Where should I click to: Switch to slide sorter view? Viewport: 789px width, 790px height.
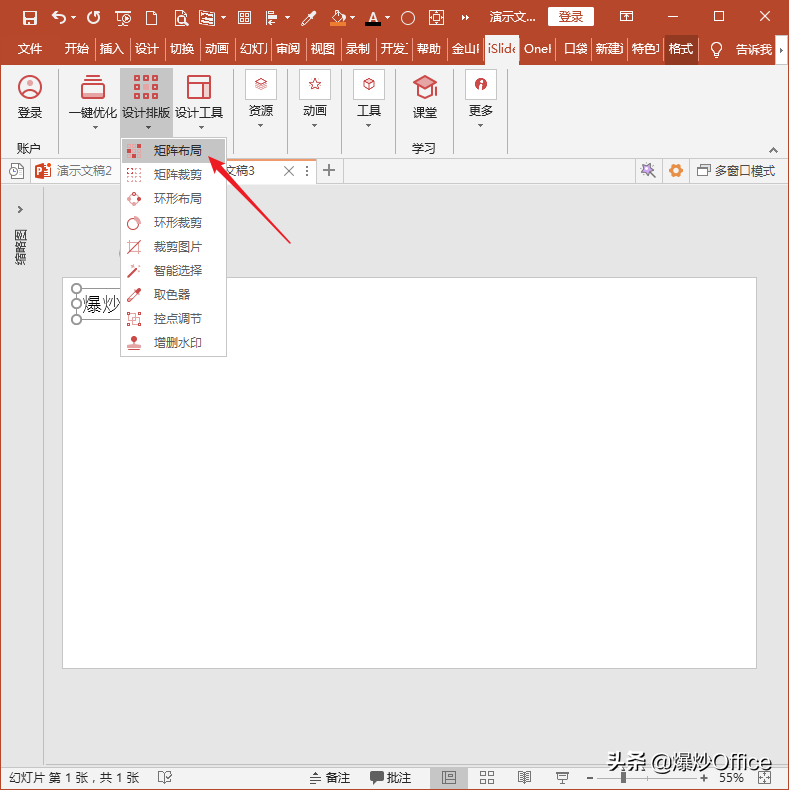click(x=487, y=777)
